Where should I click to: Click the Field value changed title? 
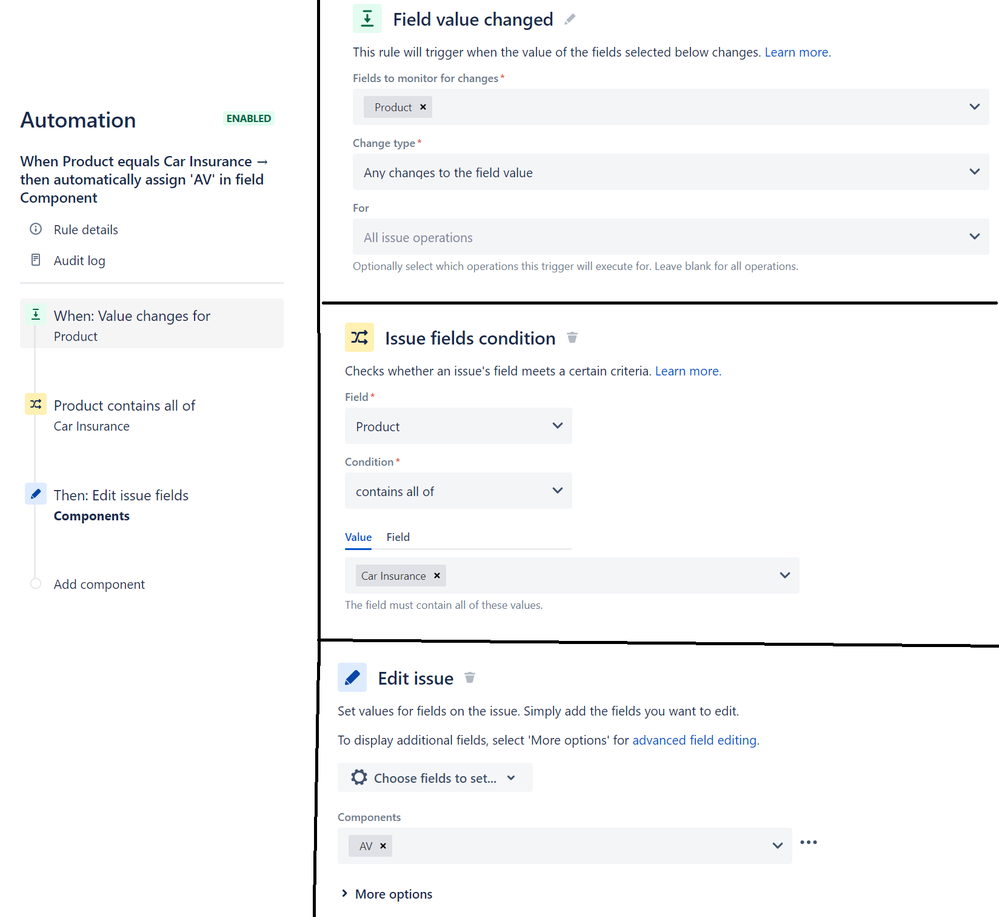473,20
